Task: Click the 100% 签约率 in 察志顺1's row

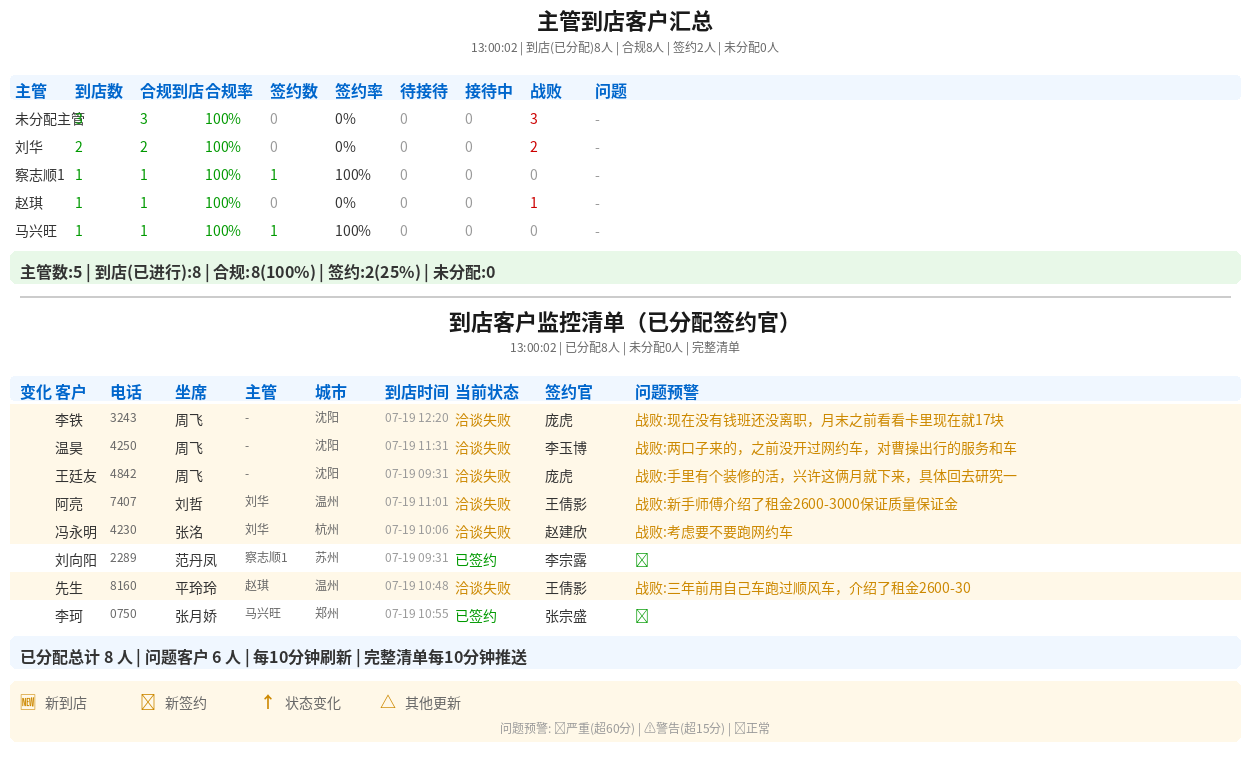Action: tap(353, 175)
